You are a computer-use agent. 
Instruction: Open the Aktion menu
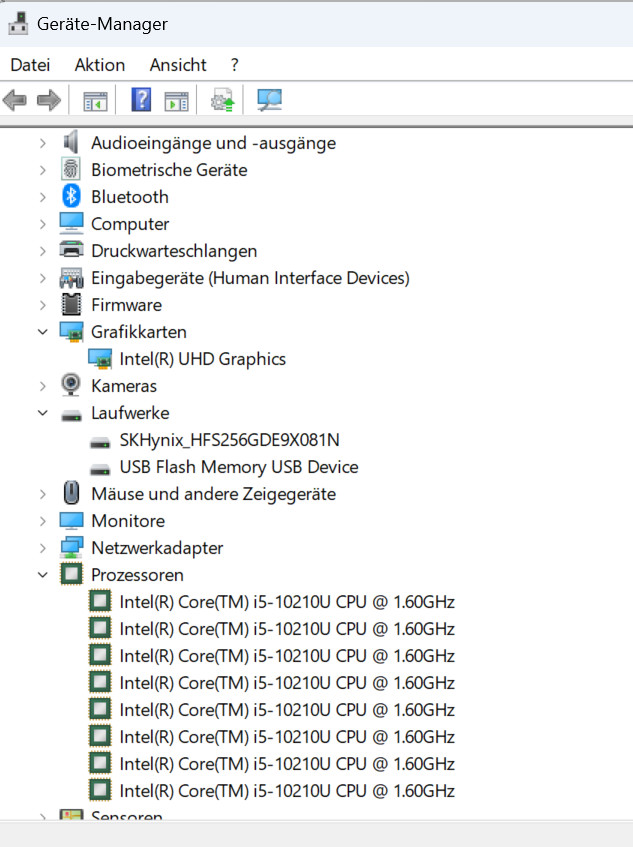[x=100, y=65]
